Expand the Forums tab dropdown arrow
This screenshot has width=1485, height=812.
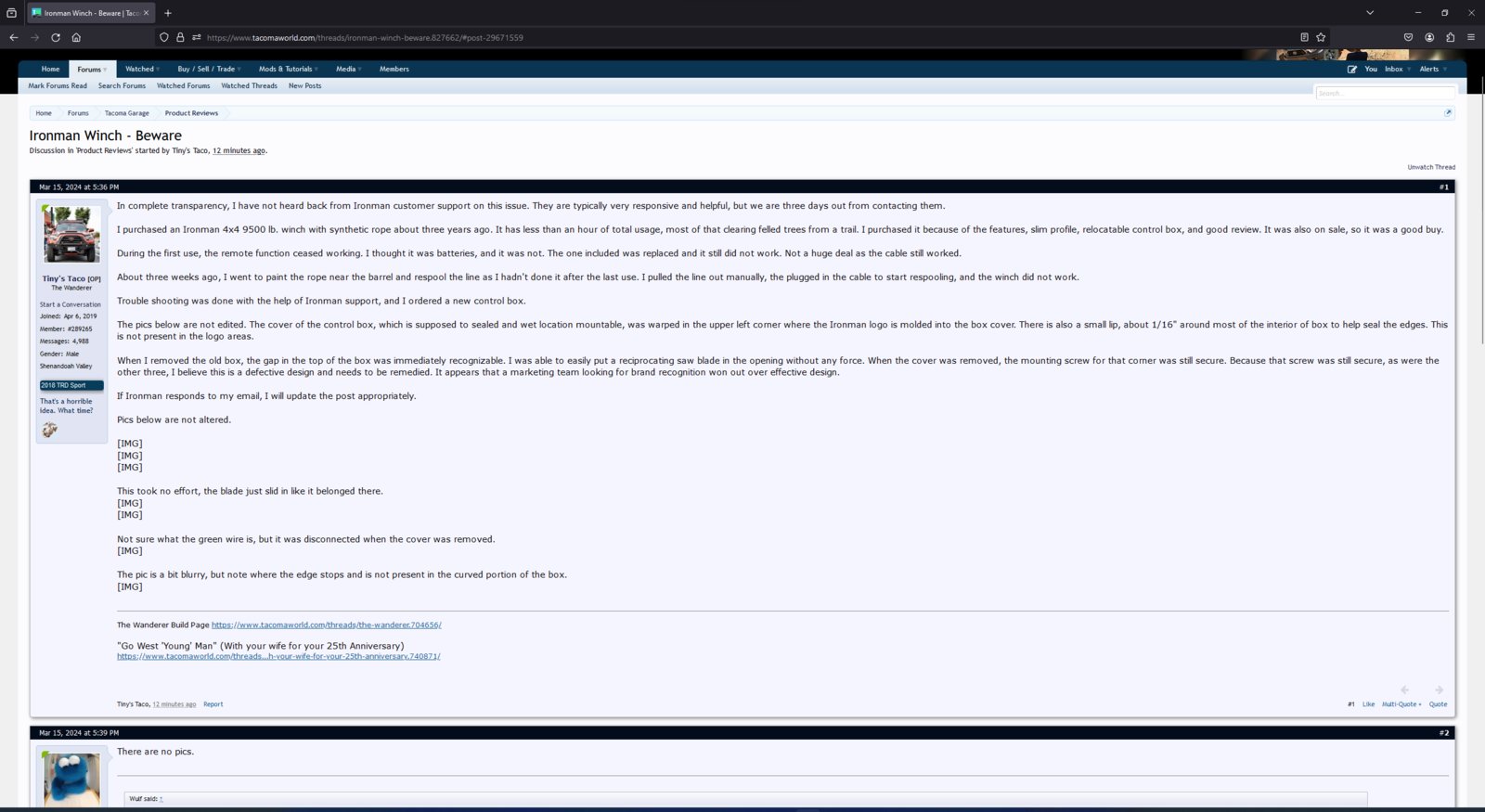tap(105, 70)
